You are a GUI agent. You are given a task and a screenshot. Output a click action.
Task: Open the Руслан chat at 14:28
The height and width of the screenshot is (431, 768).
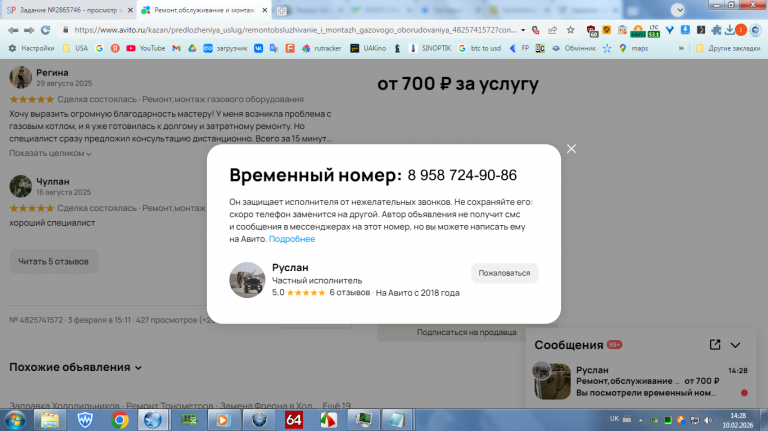641,382
